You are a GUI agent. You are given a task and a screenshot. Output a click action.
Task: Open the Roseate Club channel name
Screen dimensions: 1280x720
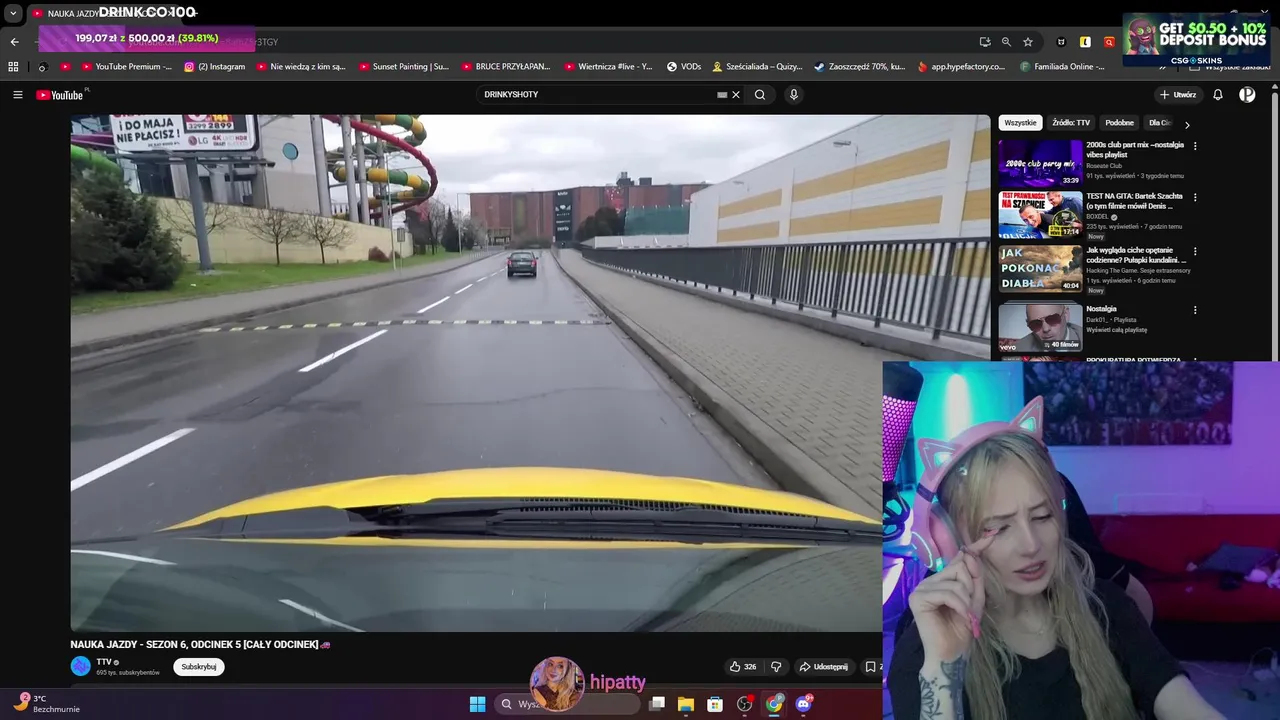point(1104,166)
